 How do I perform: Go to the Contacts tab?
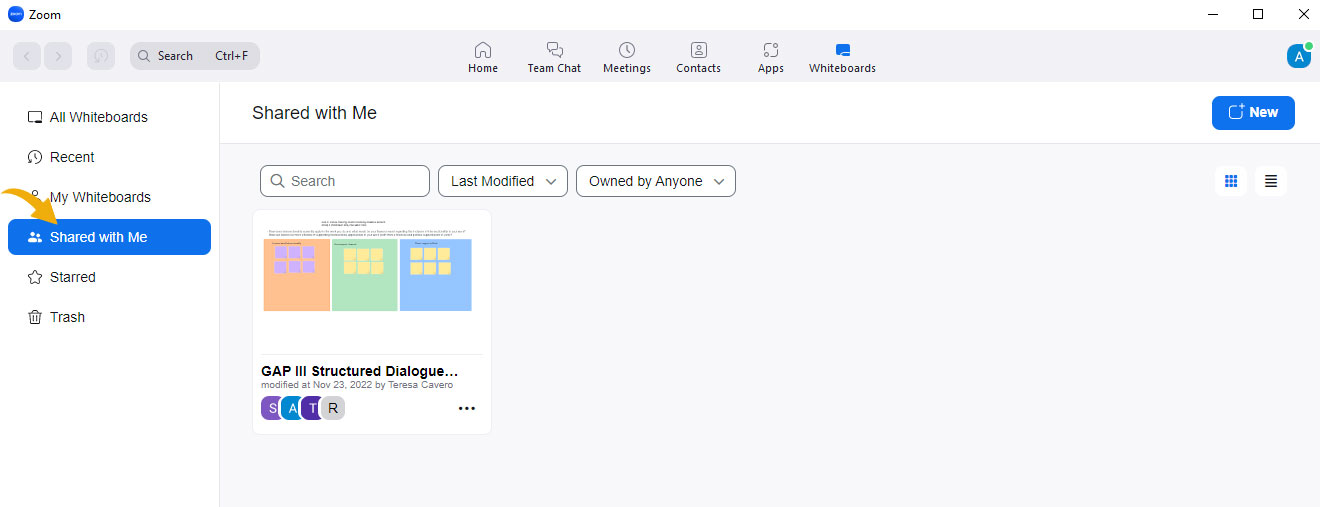(698, 58)
